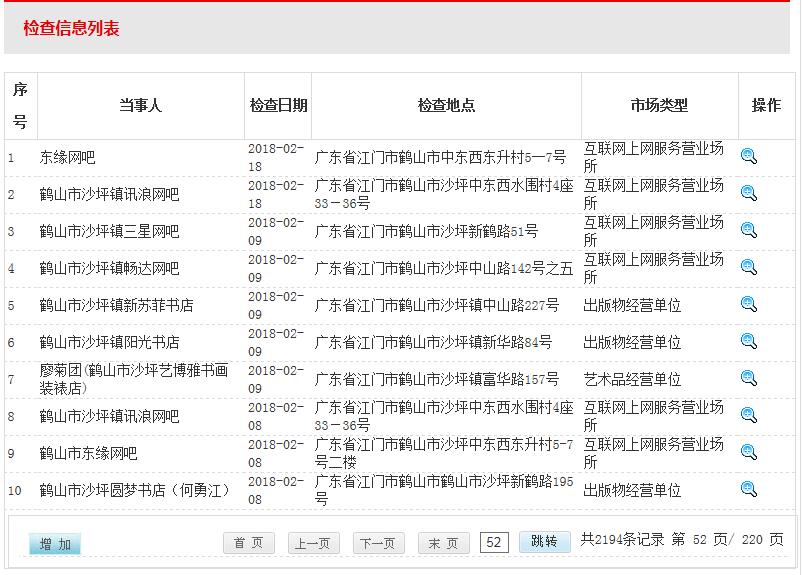805x575 pixels.
Task: View details icon for 鹤山市东缘网吧
Action: pos(749,452)
